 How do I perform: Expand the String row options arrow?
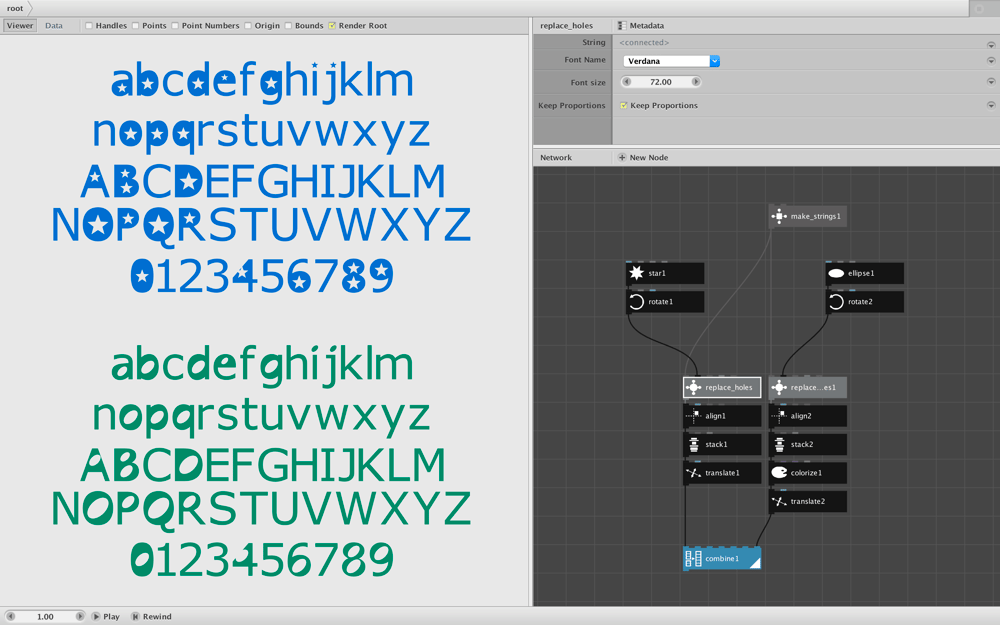pyautogui.click(x=991, y=45)
